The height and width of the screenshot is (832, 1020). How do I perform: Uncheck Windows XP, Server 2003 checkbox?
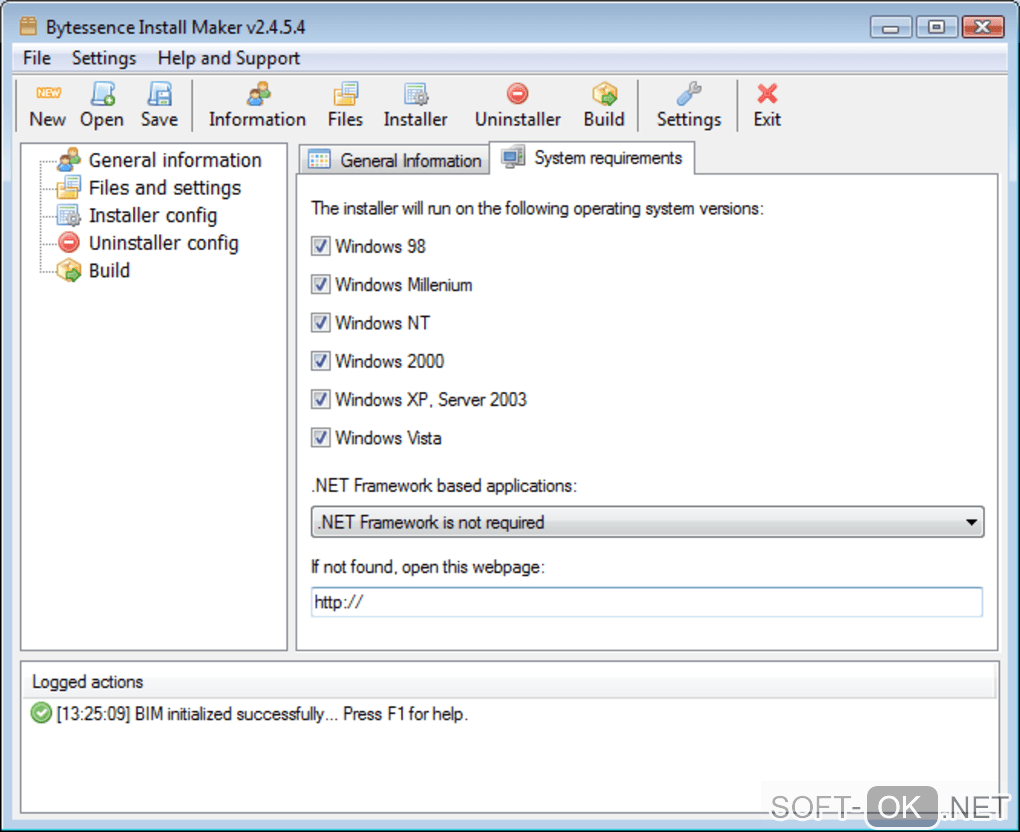tap(321, 399)
